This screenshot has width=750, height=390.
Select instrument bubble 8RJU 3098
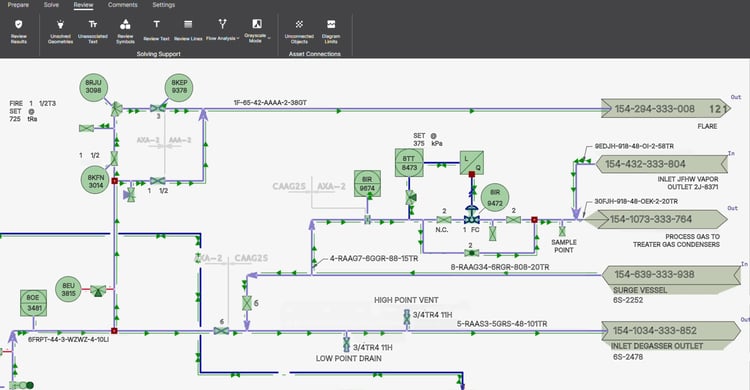tap(93, 87)
